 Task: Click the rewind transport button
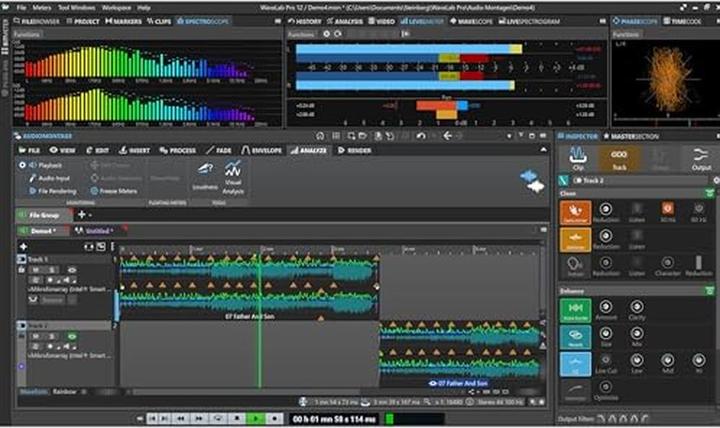[181, 418]
